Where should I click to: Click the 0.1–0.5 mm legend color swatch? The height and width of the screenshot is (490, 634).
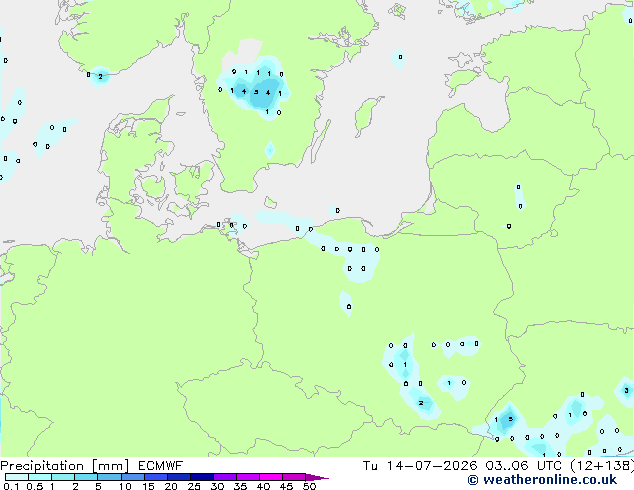(17, 477)
